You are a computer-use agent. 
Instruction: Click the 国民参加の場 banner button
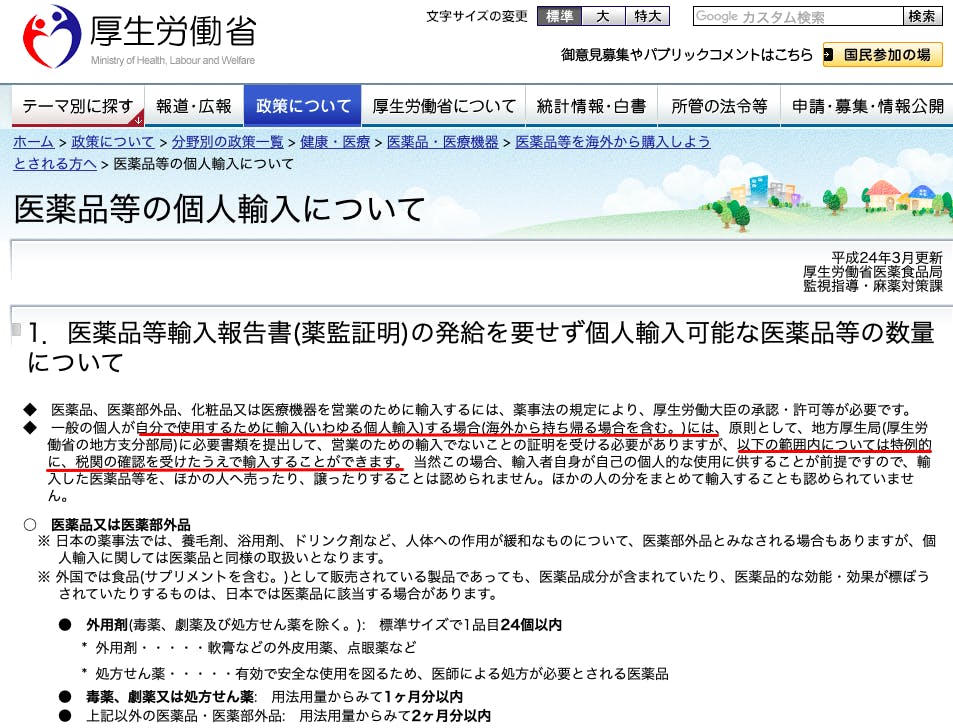pyautogui.click(x=882, y=55)
